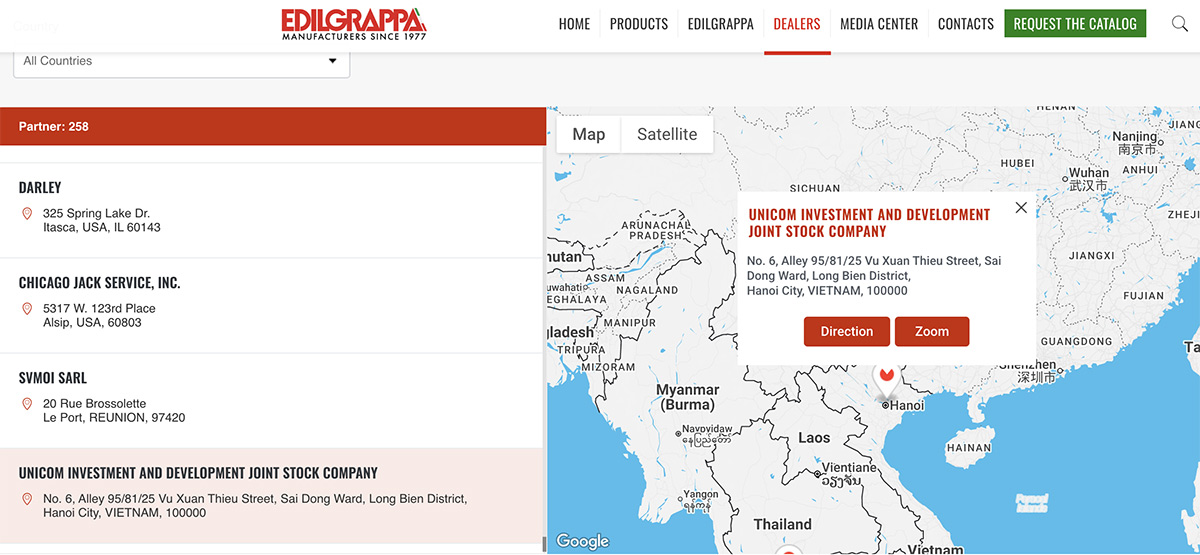
Task: Click SVMOI SARL location pin icon
Action: [27, 404]
